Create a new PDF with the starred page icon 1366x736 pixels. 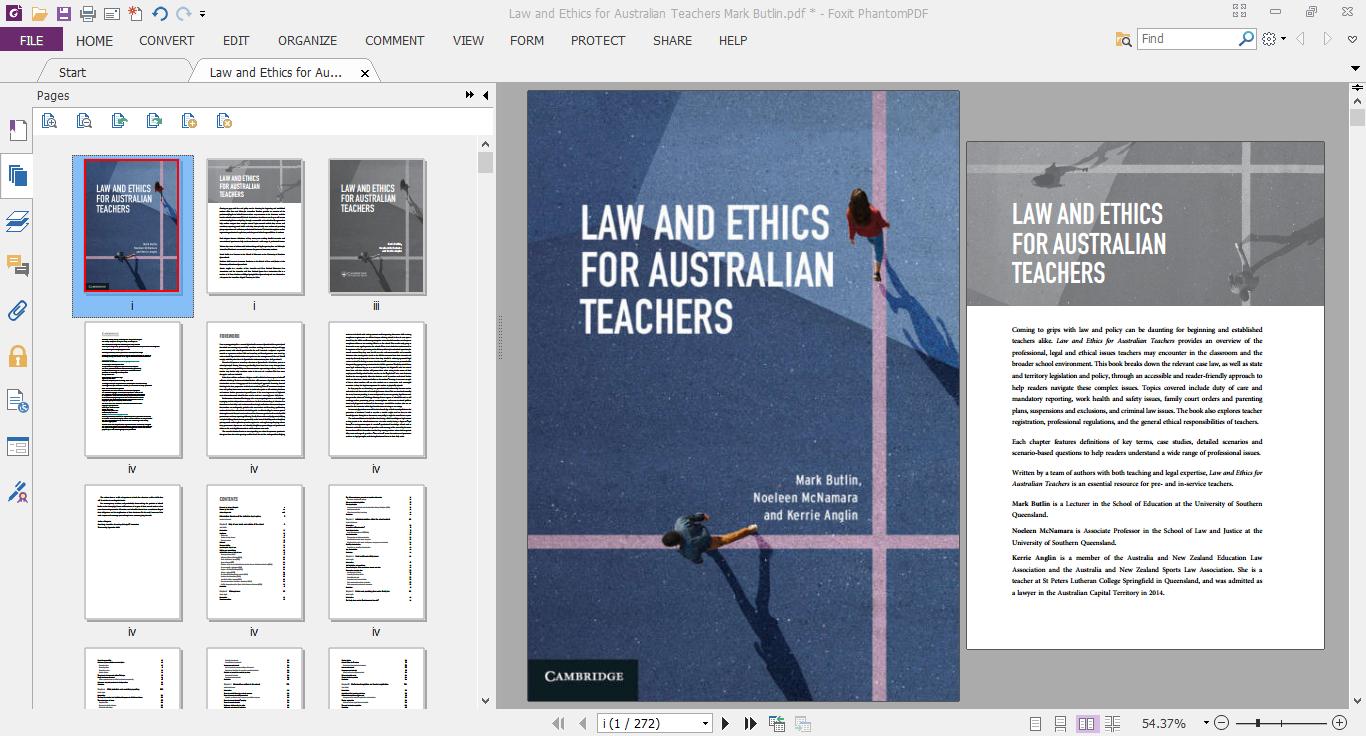[135, 14]
